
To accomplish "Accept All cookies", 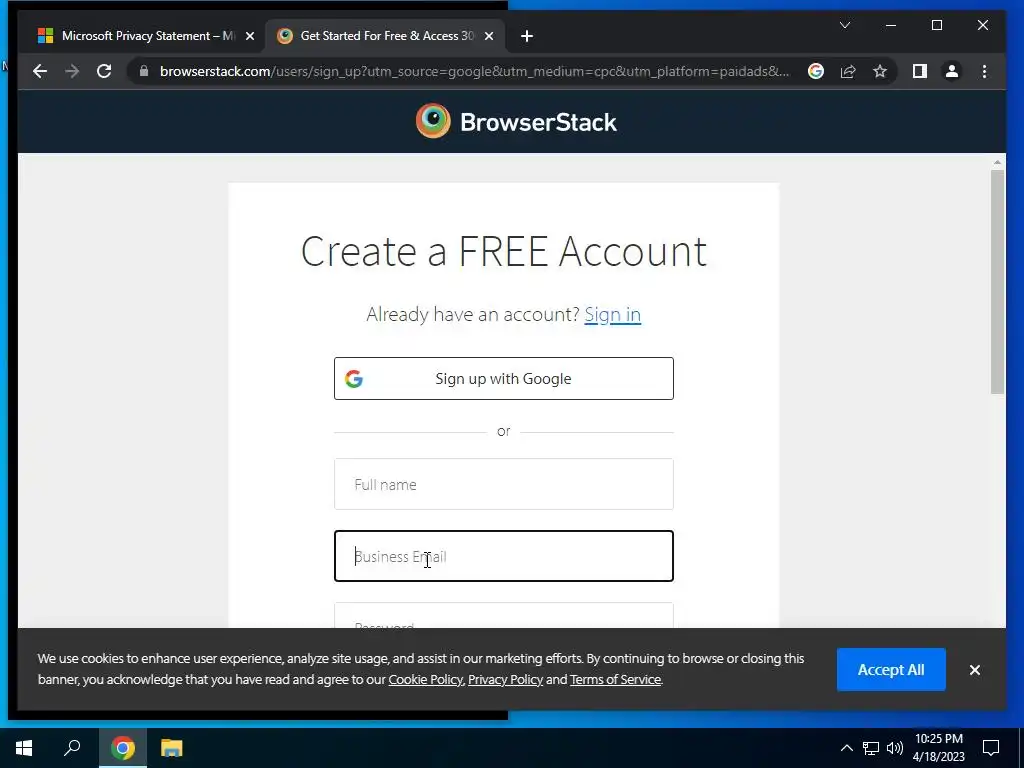I will (x=891, y=669).
